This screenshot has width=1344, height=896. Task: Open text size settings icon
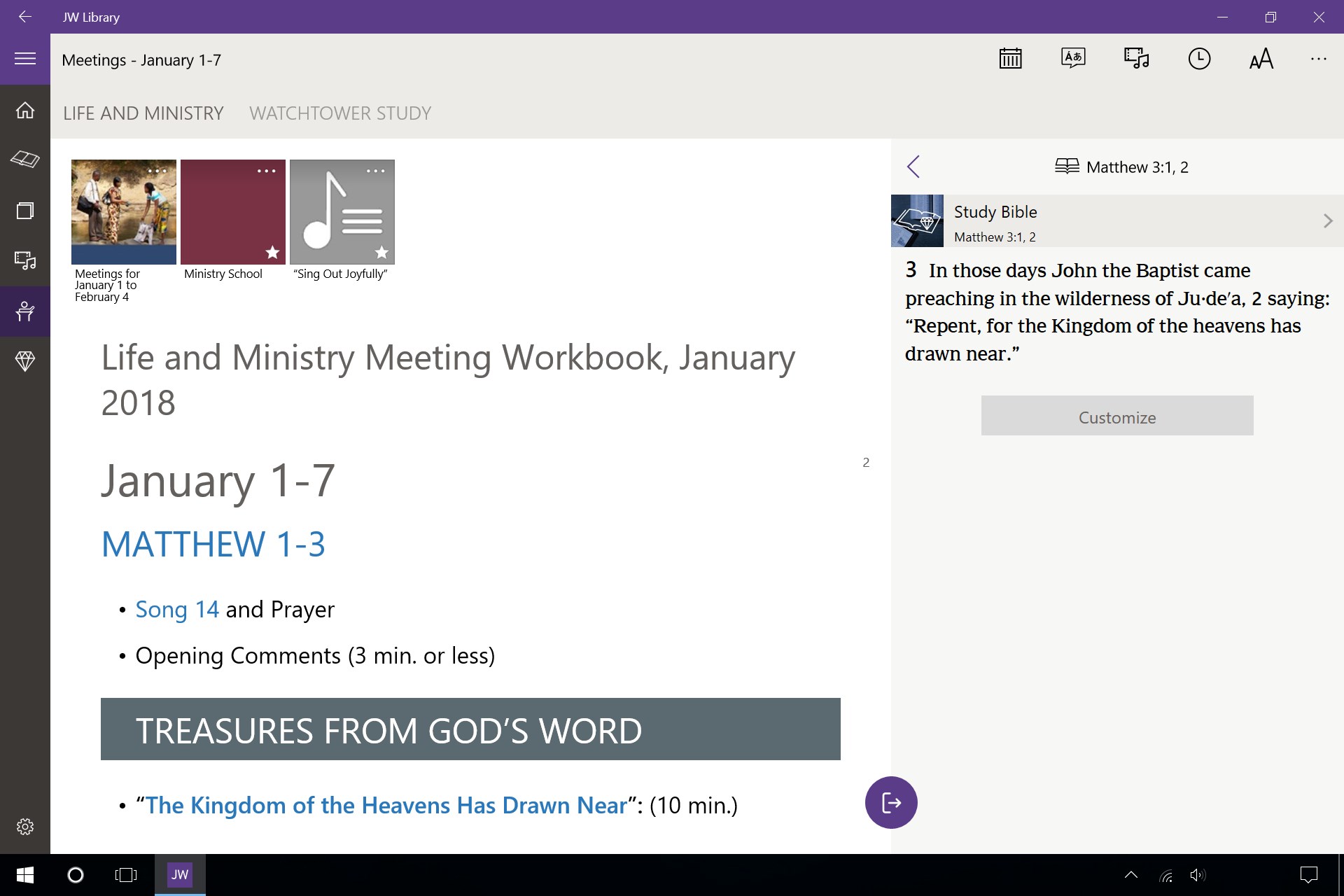point(1261,59)
